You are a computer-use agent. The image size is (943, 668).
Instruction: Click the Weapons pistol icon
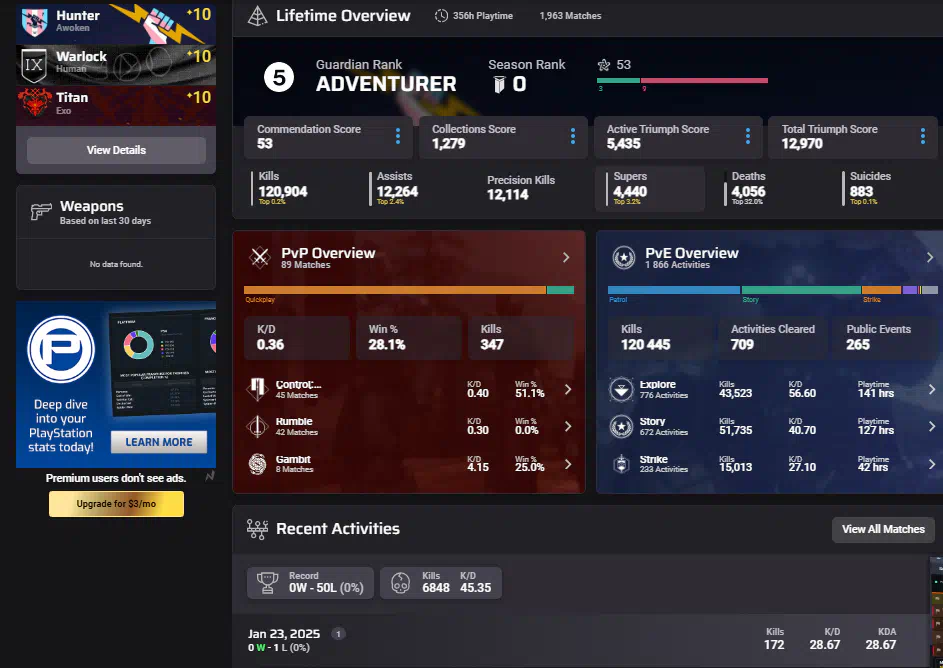41,211
